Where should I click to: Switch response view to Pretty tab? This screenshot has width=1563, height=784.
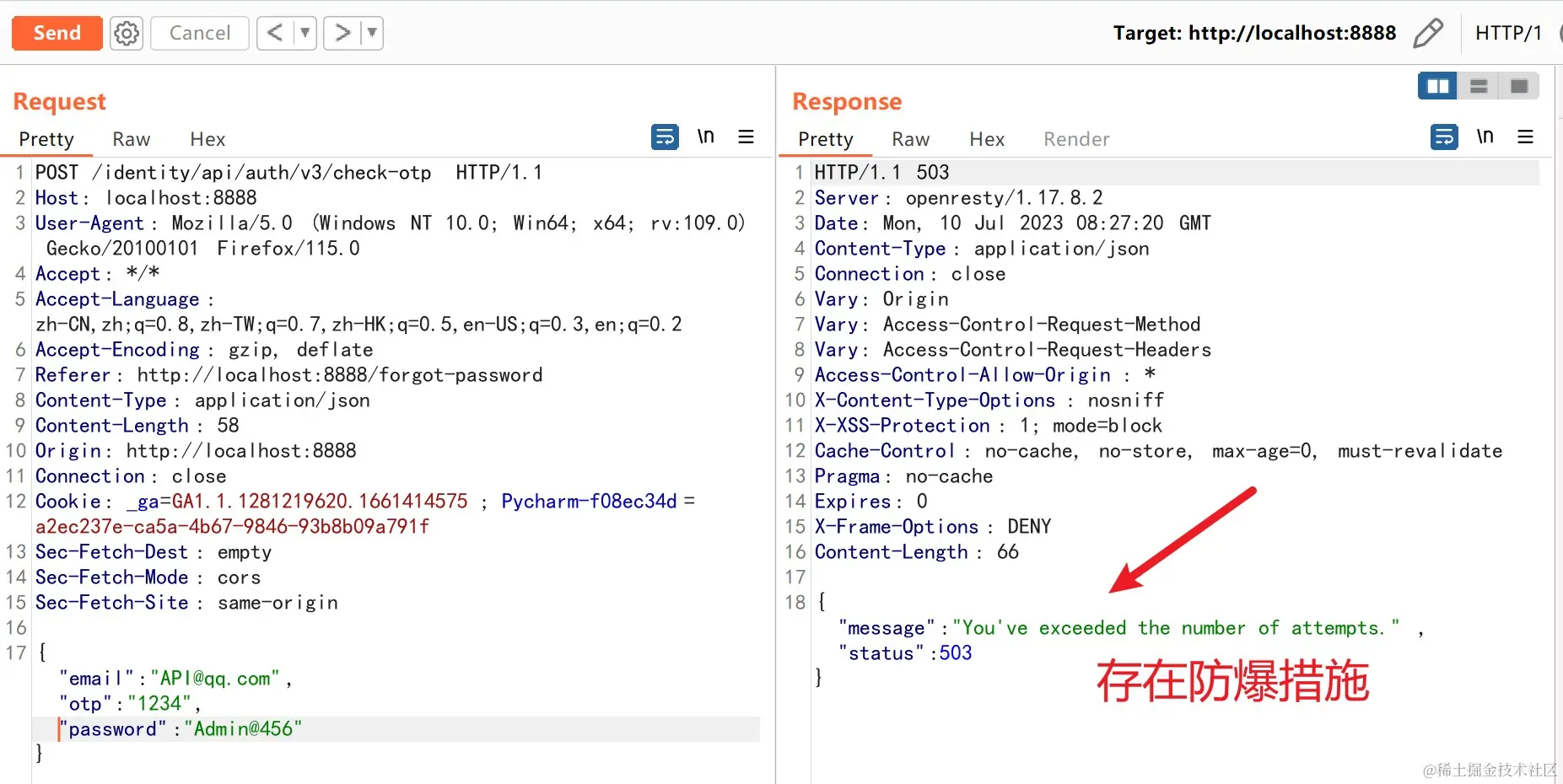coord(826,139)
